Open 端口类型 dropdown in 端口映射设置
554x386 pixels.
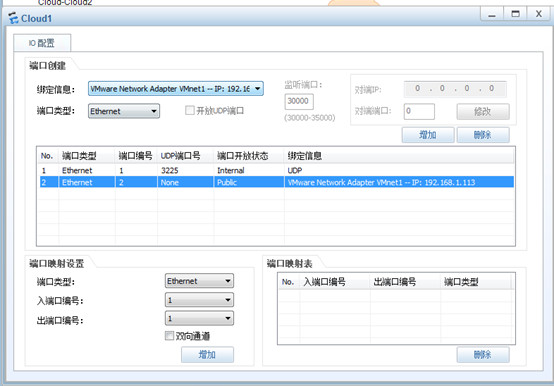(199, 281)
